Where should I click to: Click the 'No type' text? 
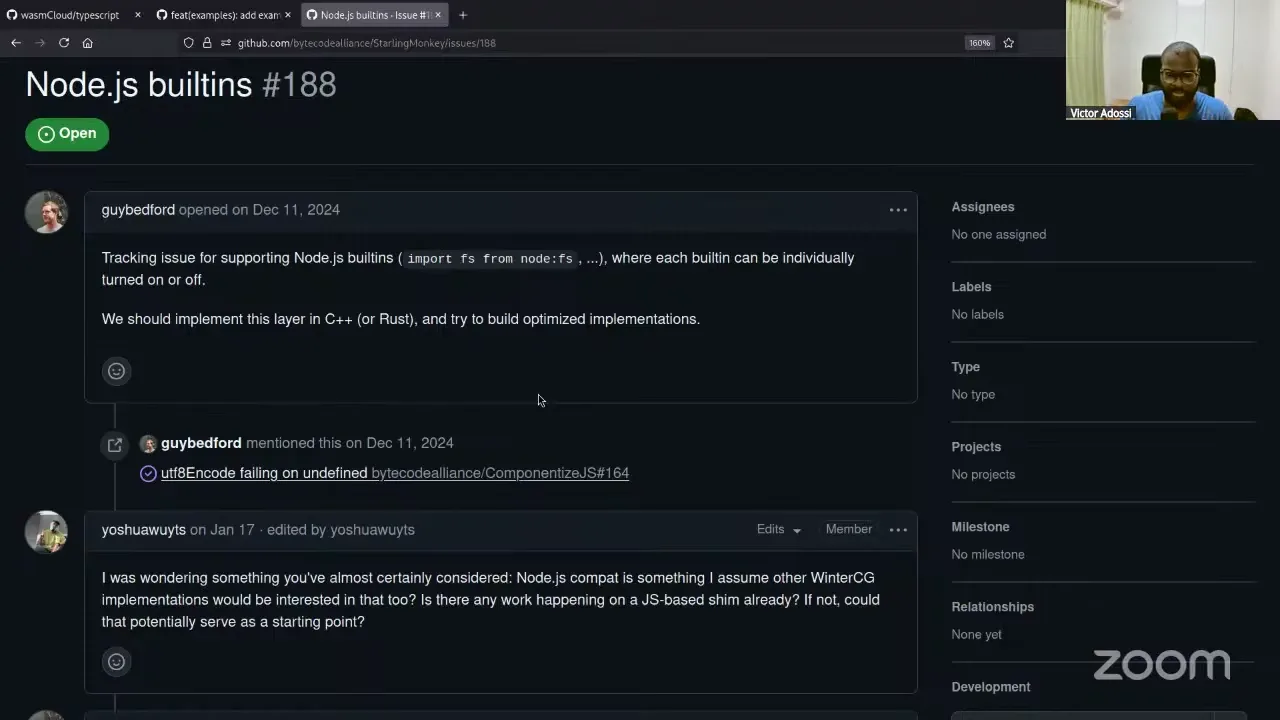pyautogui.click(x=973, y=394)
